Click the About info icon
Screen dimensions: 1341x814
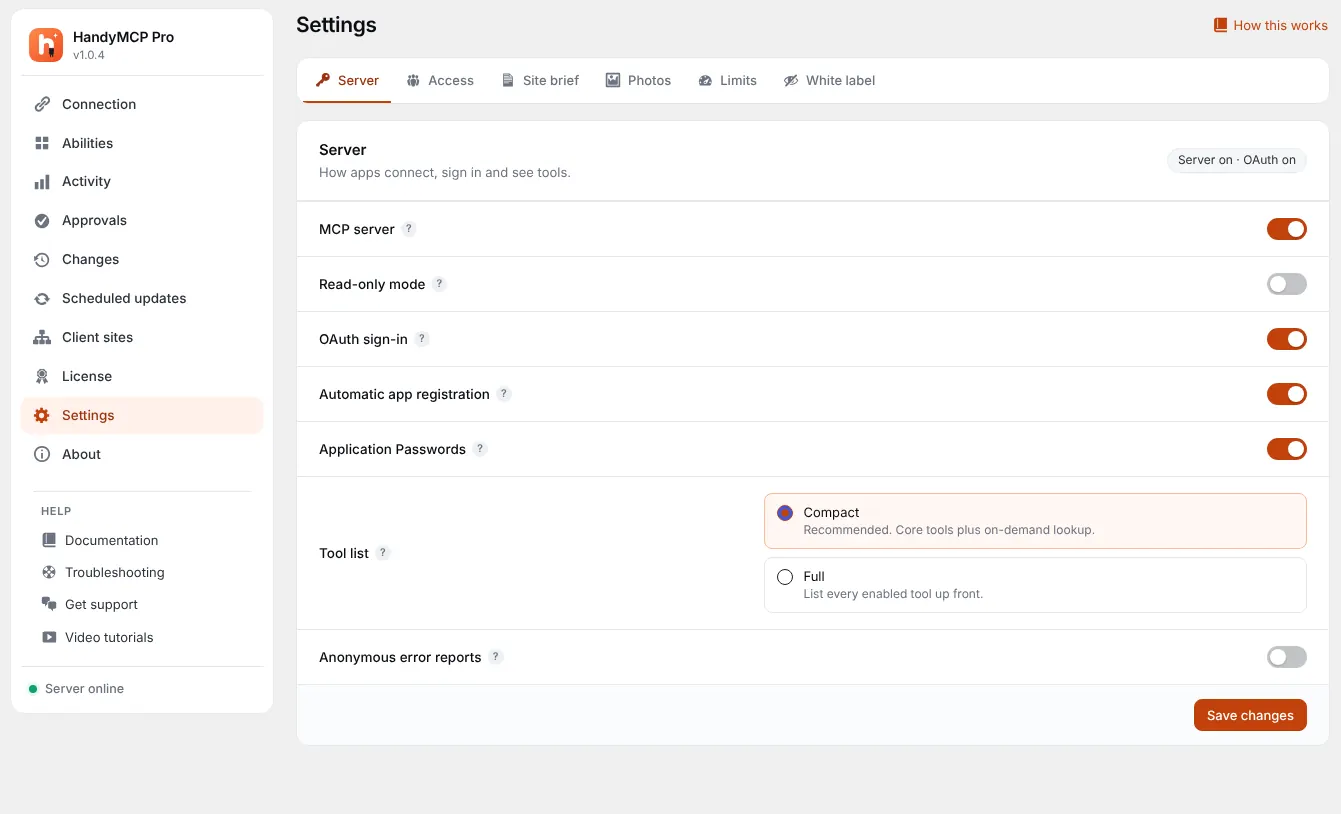tap(42, 455)
